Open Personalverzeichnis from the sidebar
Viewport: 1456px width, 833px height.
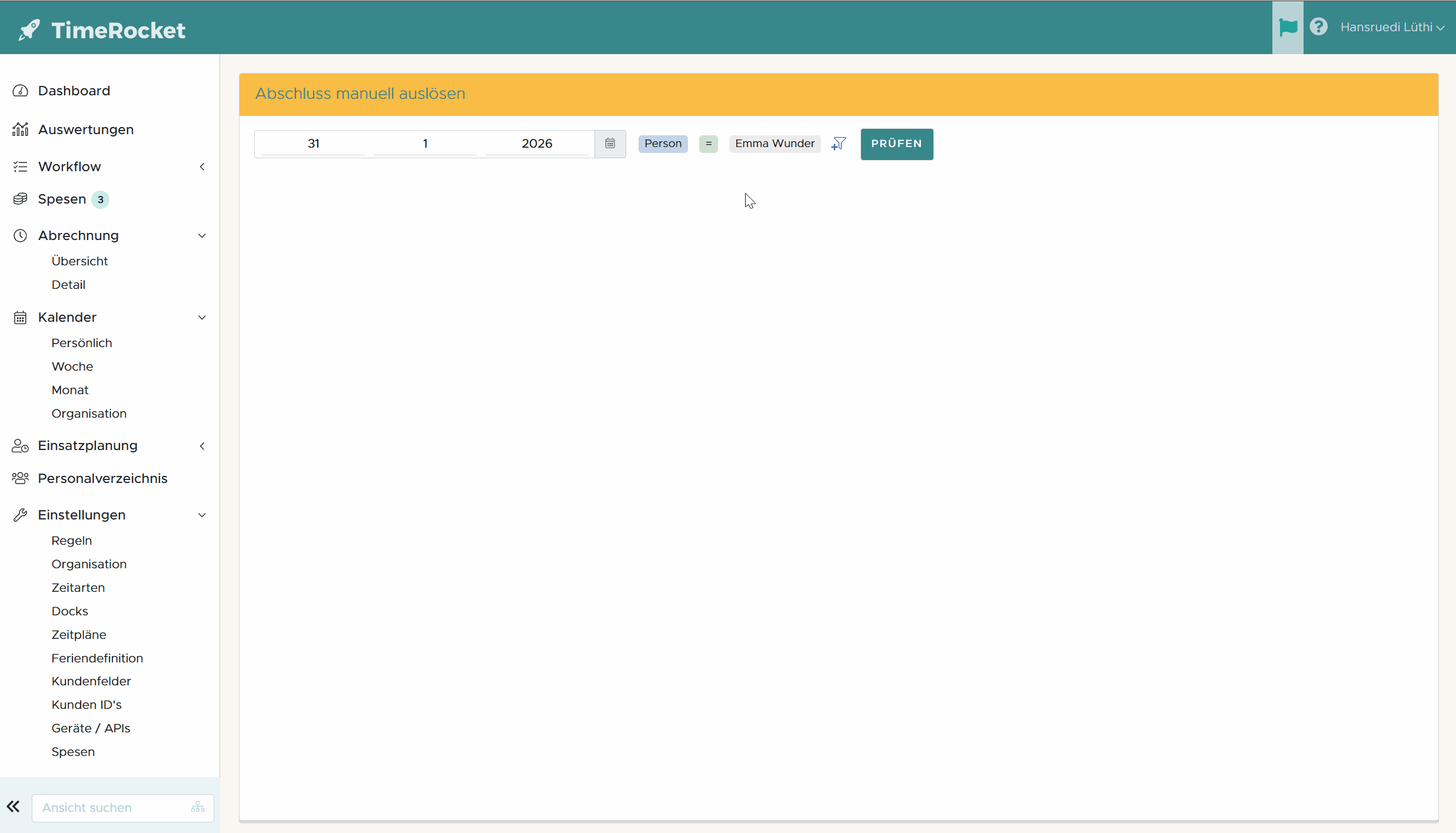click(x=102, y=478)
